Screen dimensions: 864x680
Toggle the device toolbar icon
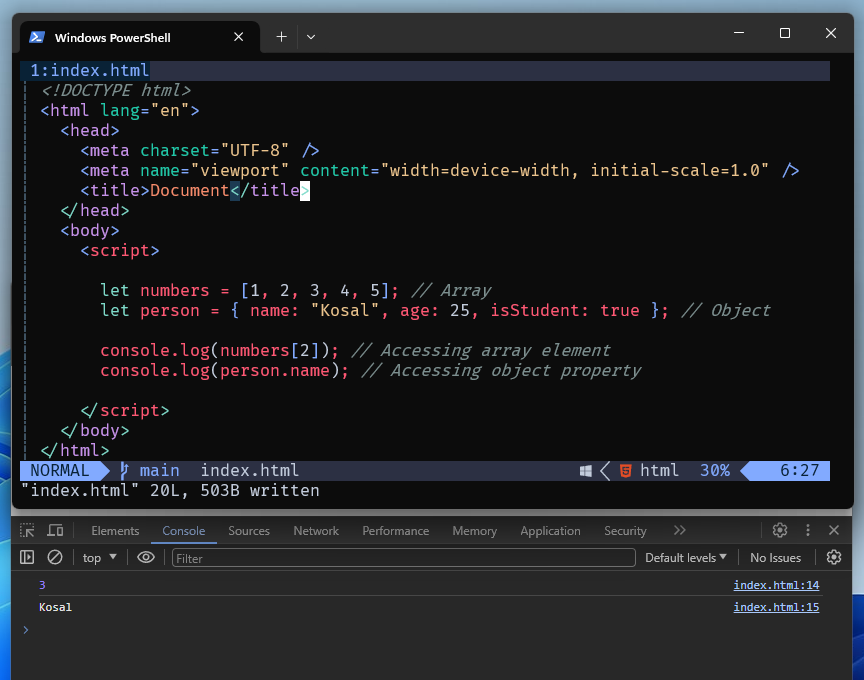pyautogui.click(x=55, y=531)
